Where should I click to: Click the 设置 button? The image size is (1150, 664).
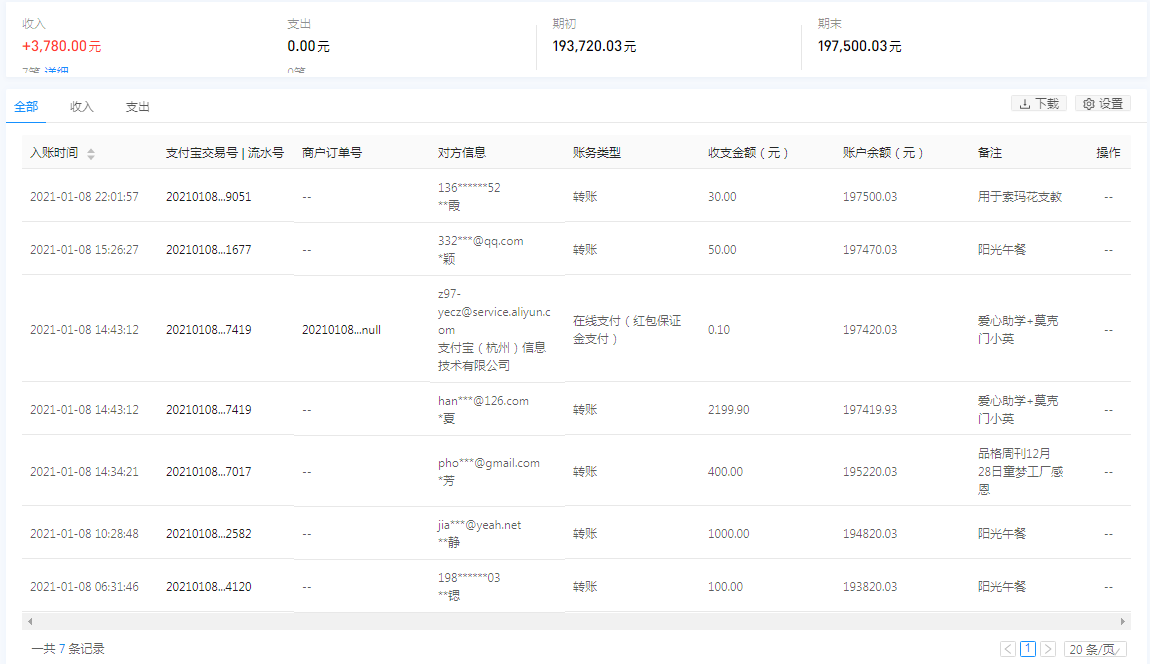(1102, 103)
